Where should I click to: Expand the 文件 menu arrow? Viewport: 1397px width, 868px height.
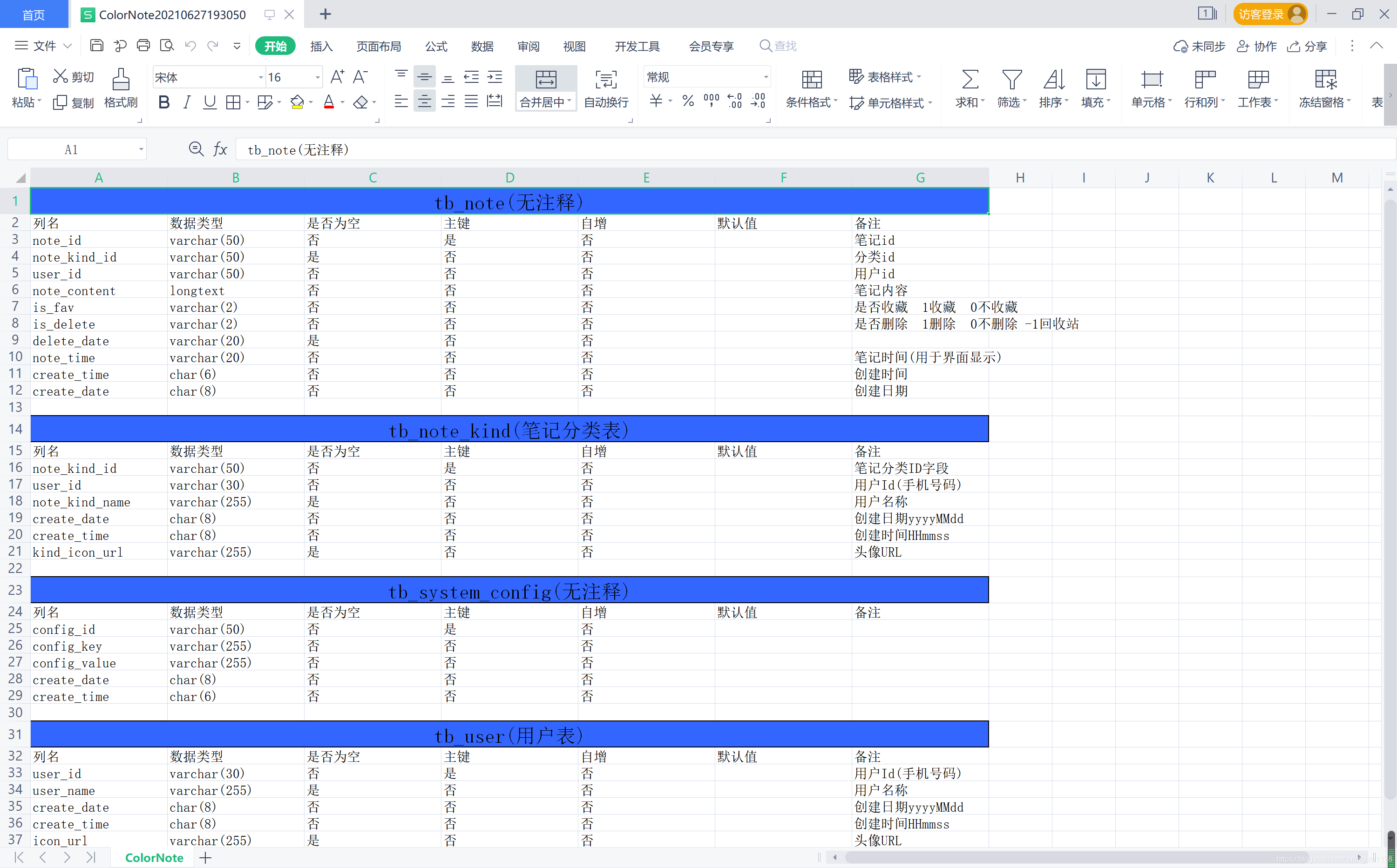tap(67, 45)
